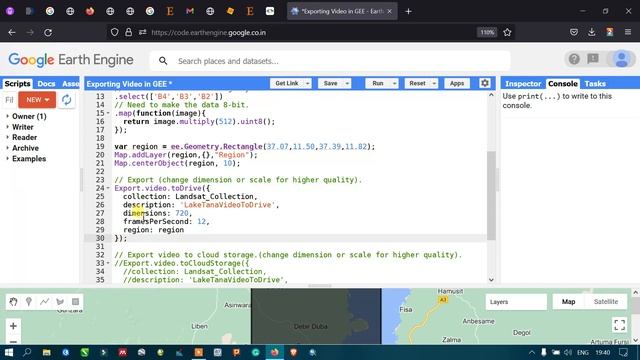Expand the Reader folder
This screenshot has width=640, height=360.
tap(8, 138)
